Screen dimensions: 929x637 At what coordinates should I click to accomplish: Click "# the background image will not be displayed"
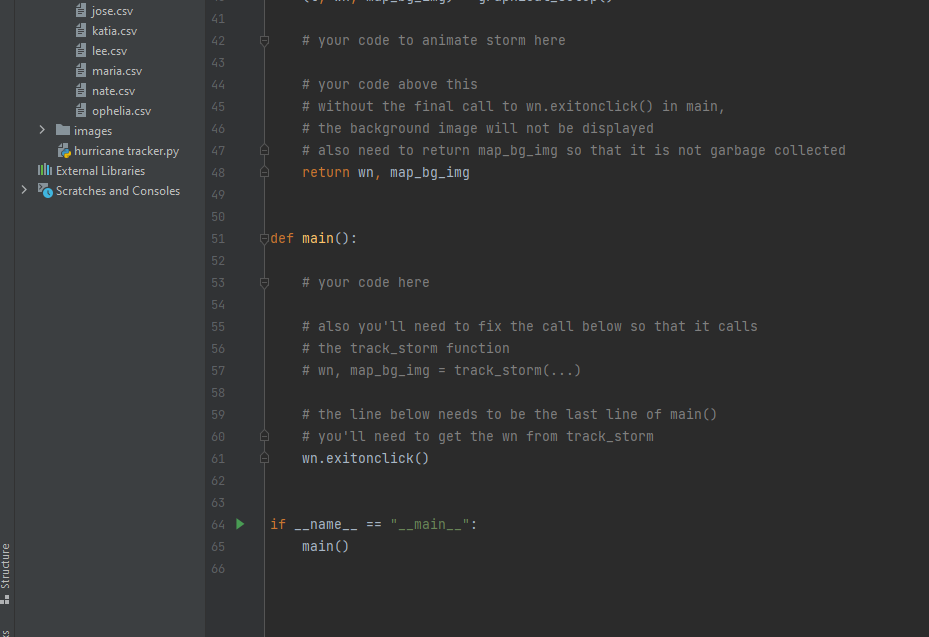pyautogui.click(x=478, y=129)
